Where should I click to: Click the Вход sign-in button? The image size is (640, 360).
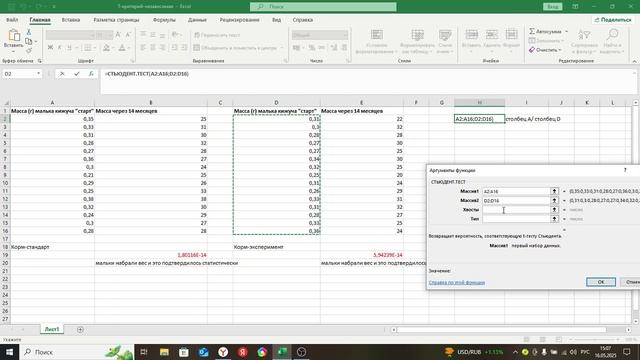click(x=553, y=7)
